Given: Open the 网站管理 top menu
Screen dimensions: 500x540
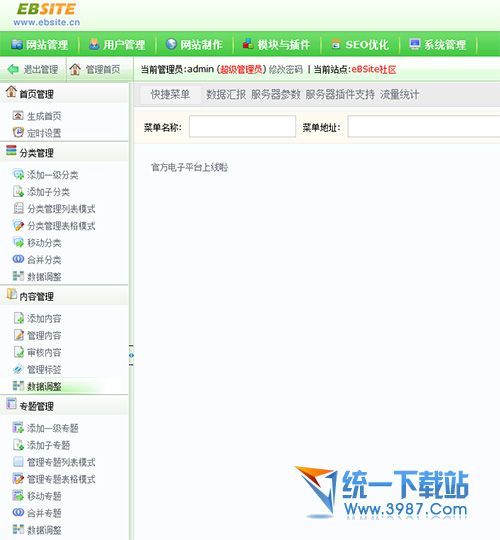Looking at the screenshot, I should [x=40, y=44].
